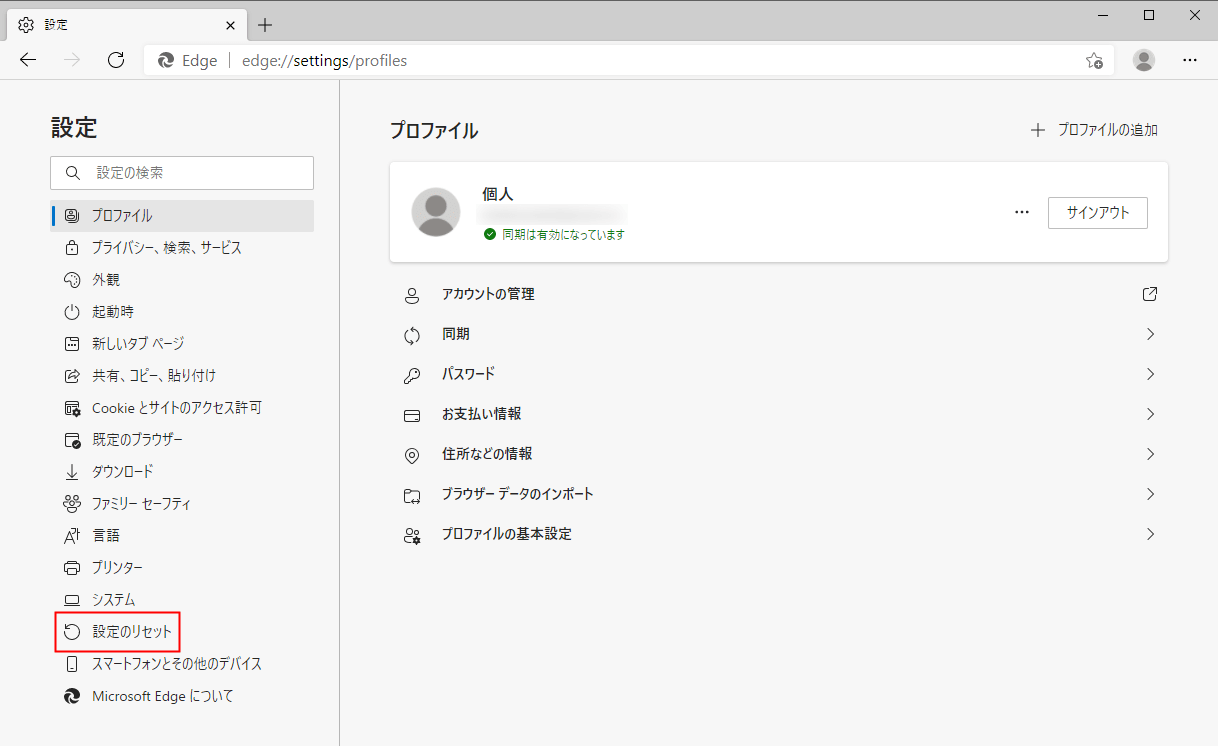
Task: Click the lock icon for プライバシー、検索、サービス
Action: click(72, 248)
